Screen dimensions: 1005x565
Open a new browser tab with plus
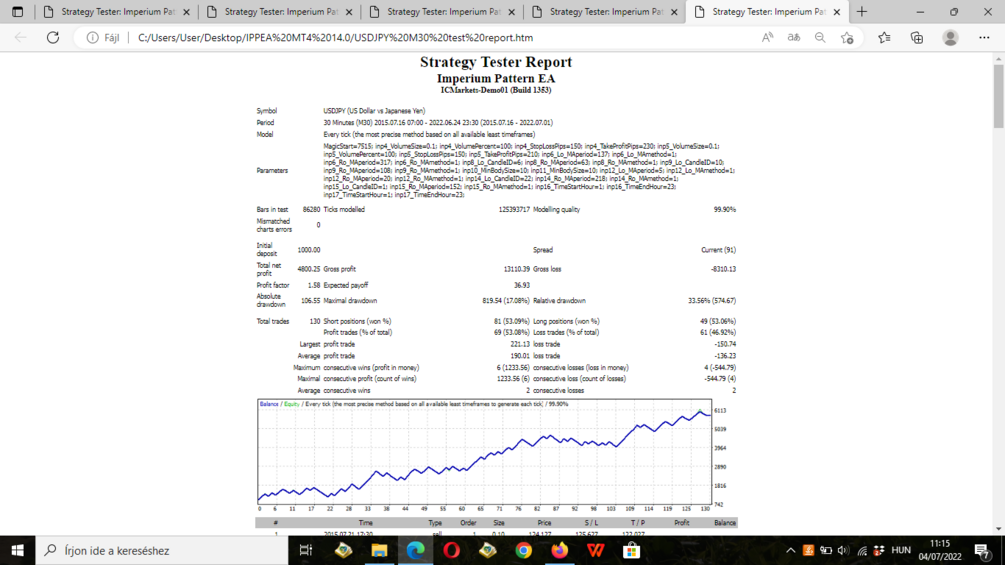[x=862, y=12]
